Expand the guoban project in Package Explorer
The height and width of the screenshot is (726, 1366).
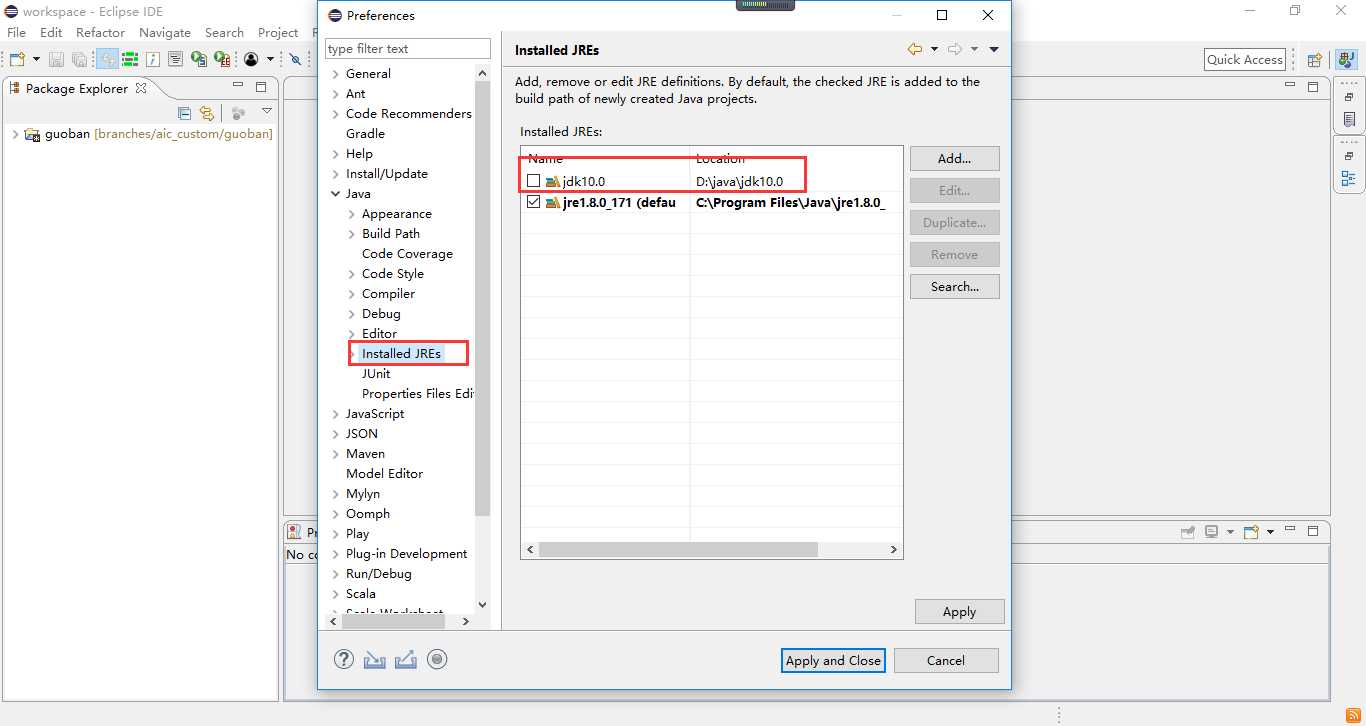point(14,134)
